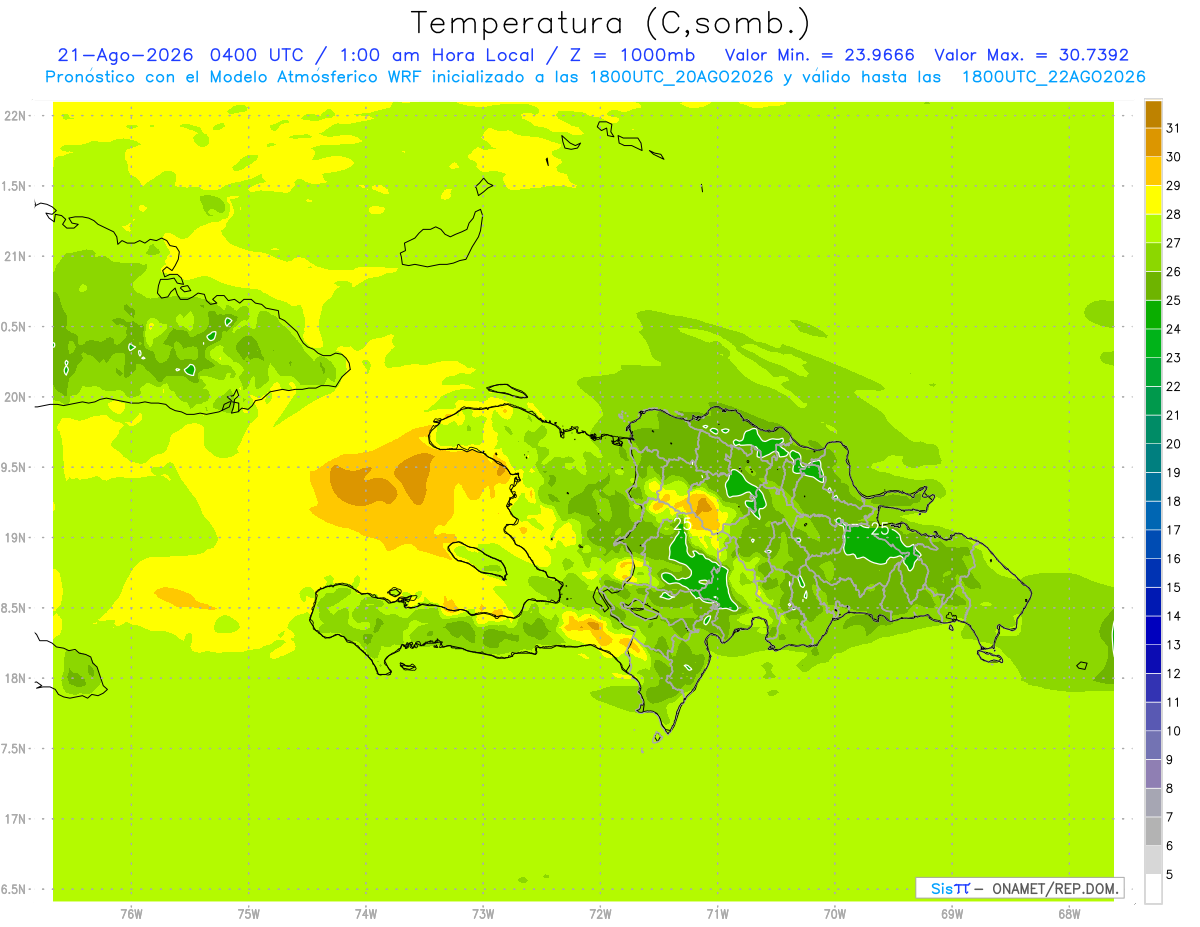Pick the lime swatch between 27 and 28
Screen dimensions: 1200x927
point(1153,229)
